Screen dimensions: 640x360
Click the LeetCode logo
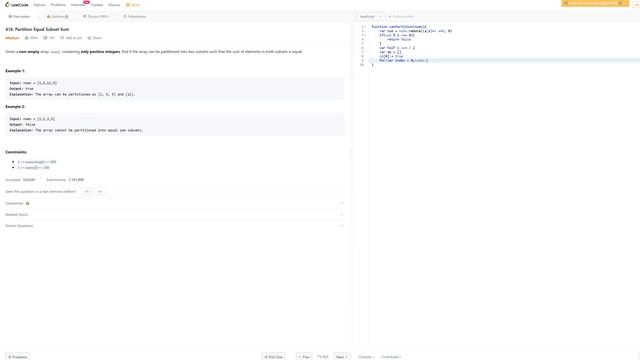click(x=17, y=5)
